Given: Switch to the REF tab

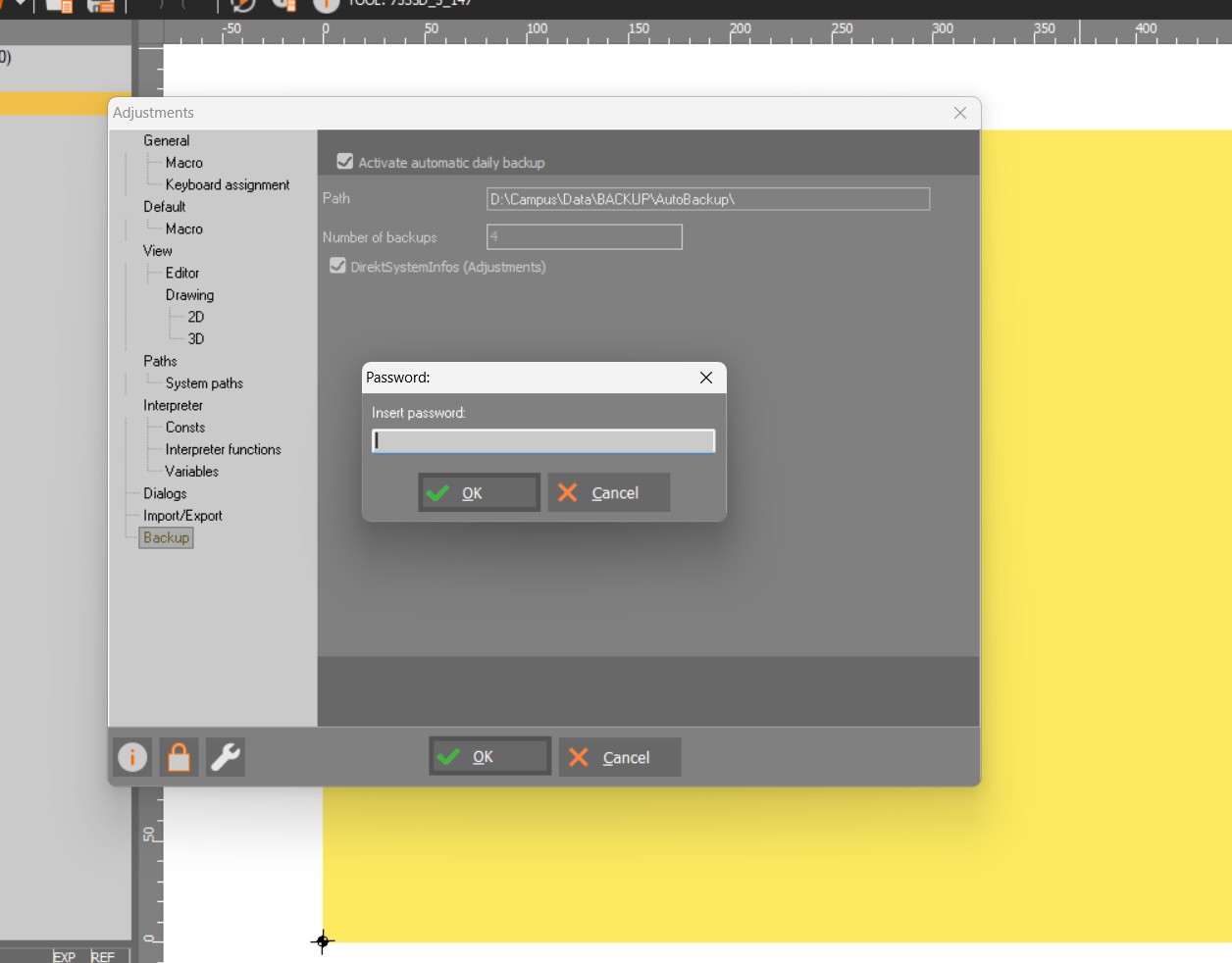Looking at the screenshot, I should 102,956.
